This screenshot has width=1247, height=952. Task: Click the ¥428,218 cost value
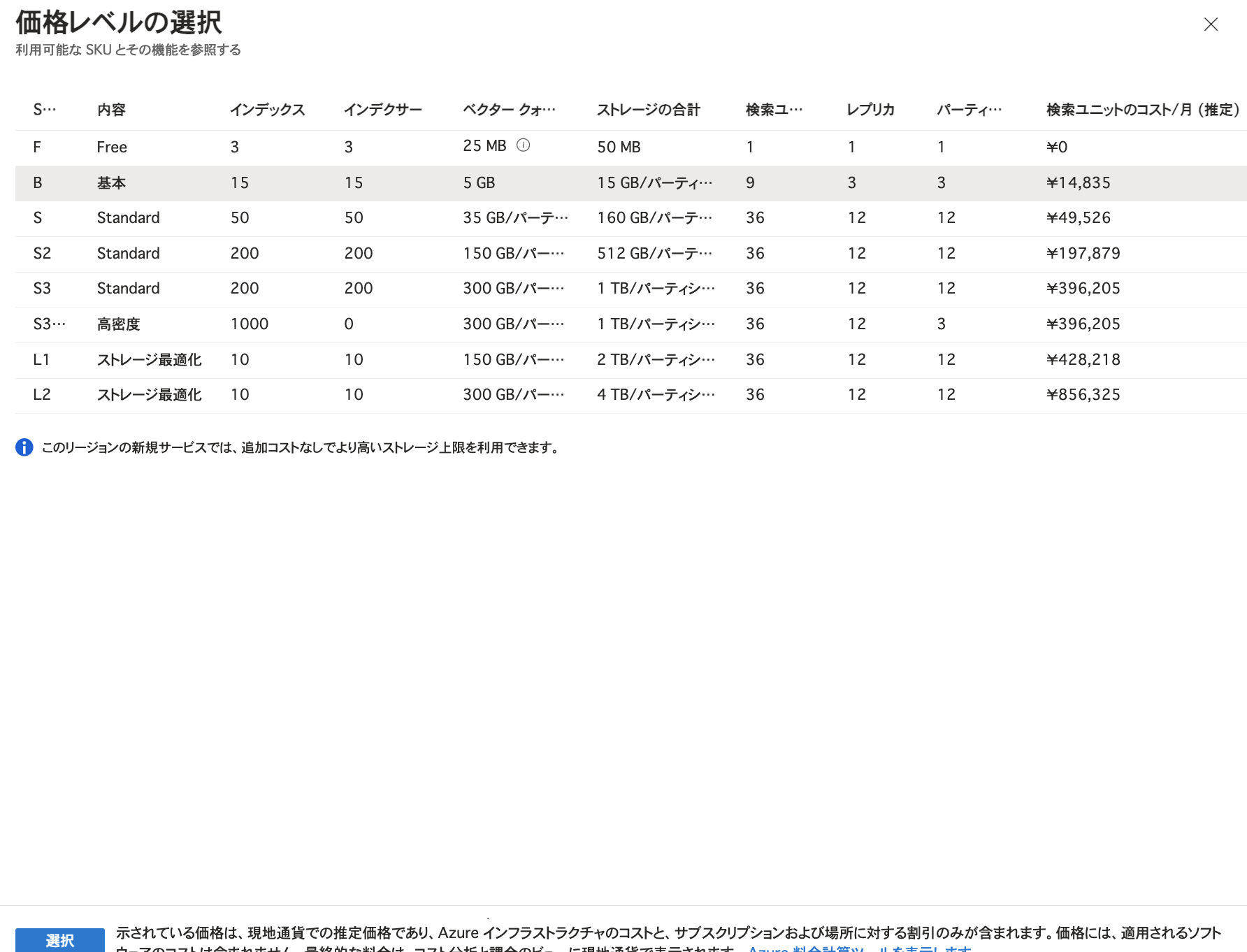tap(1083, 359)
